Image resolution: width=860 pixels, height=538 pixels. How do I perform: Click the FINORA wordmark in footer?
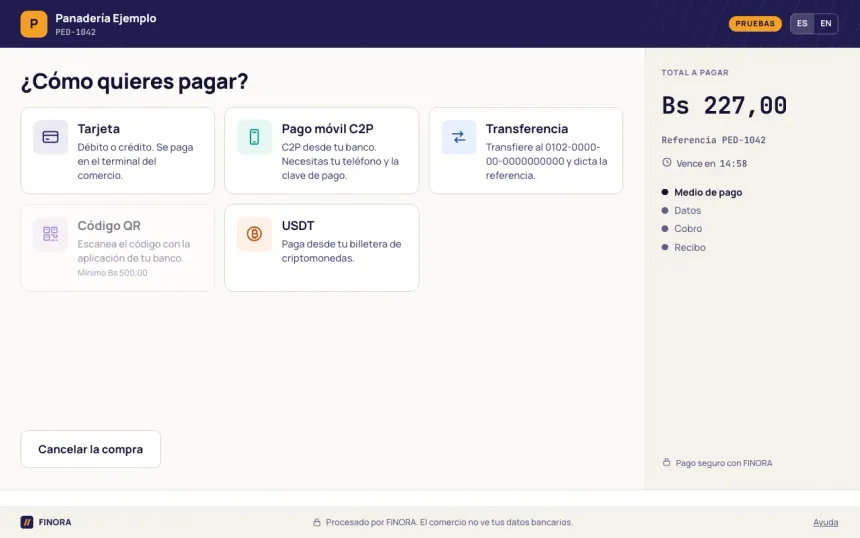55,522
